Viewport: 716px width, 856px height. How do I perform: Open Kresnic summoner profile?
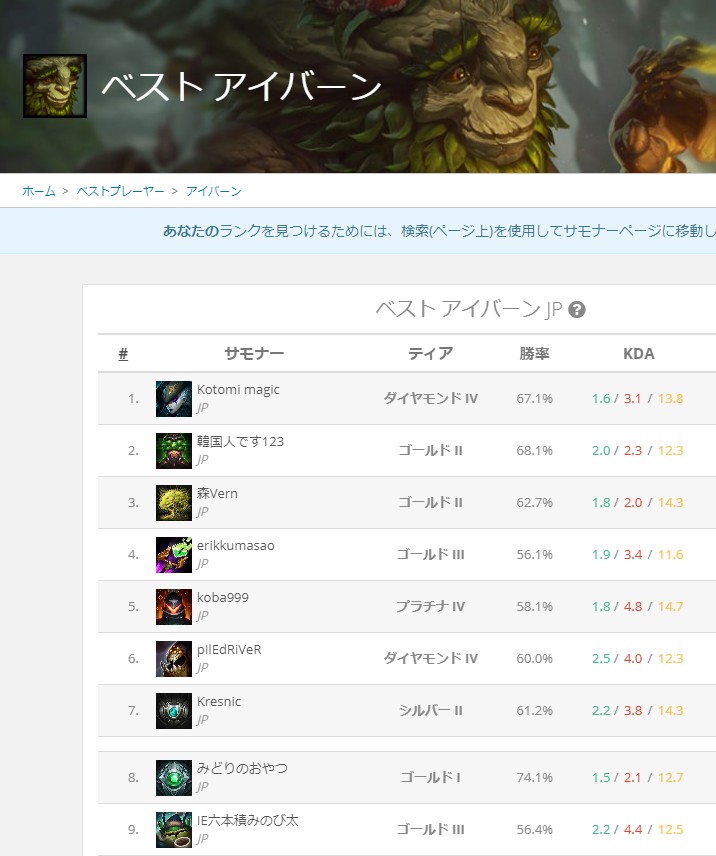[219, 702]
